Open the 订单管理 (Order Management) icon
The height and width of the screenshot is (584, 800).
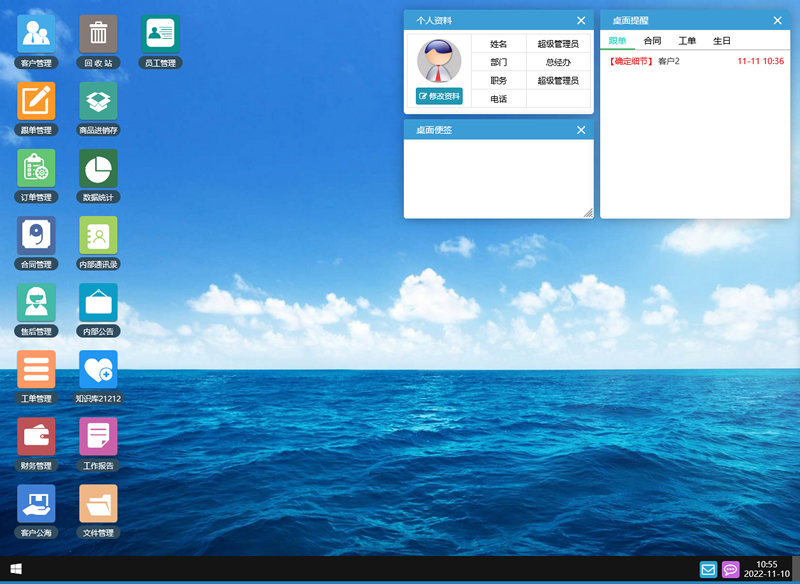36,168
